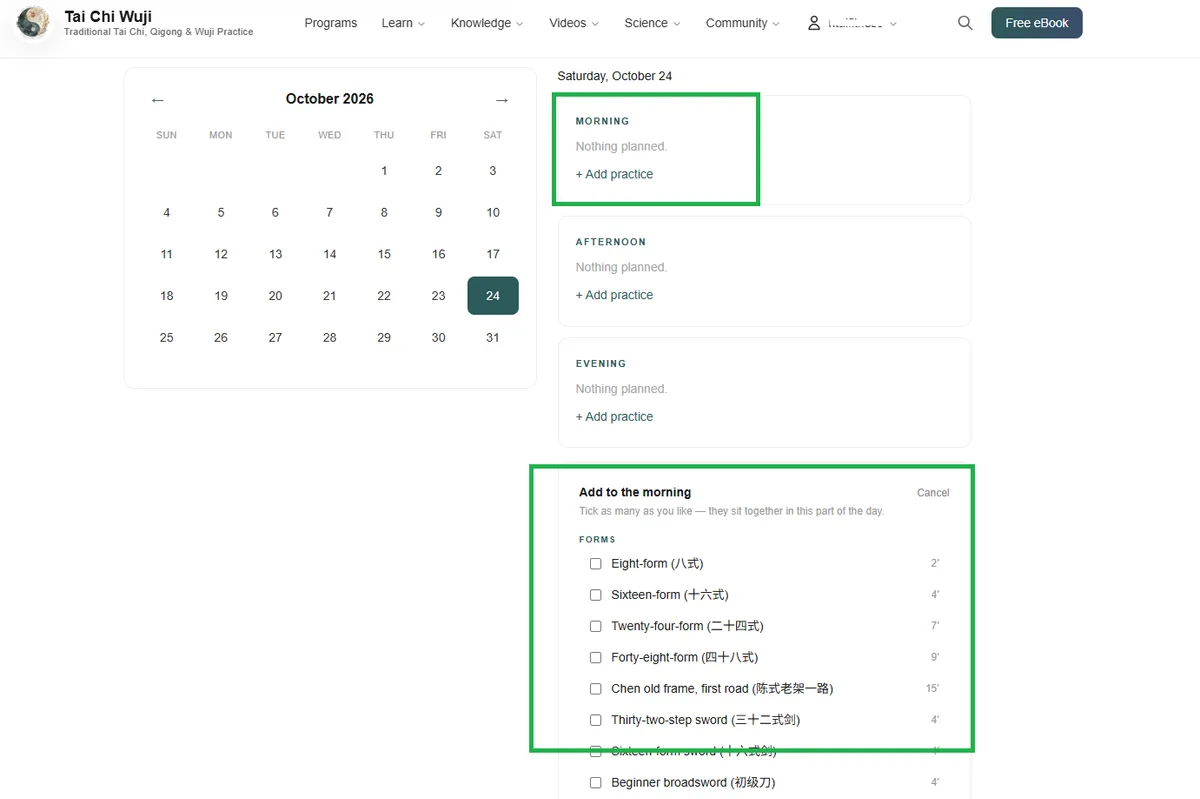Check Thirty-two-step sword (三十二式剑) box
The width and height of the screenshot is (1200, 799).
(596, 720)
